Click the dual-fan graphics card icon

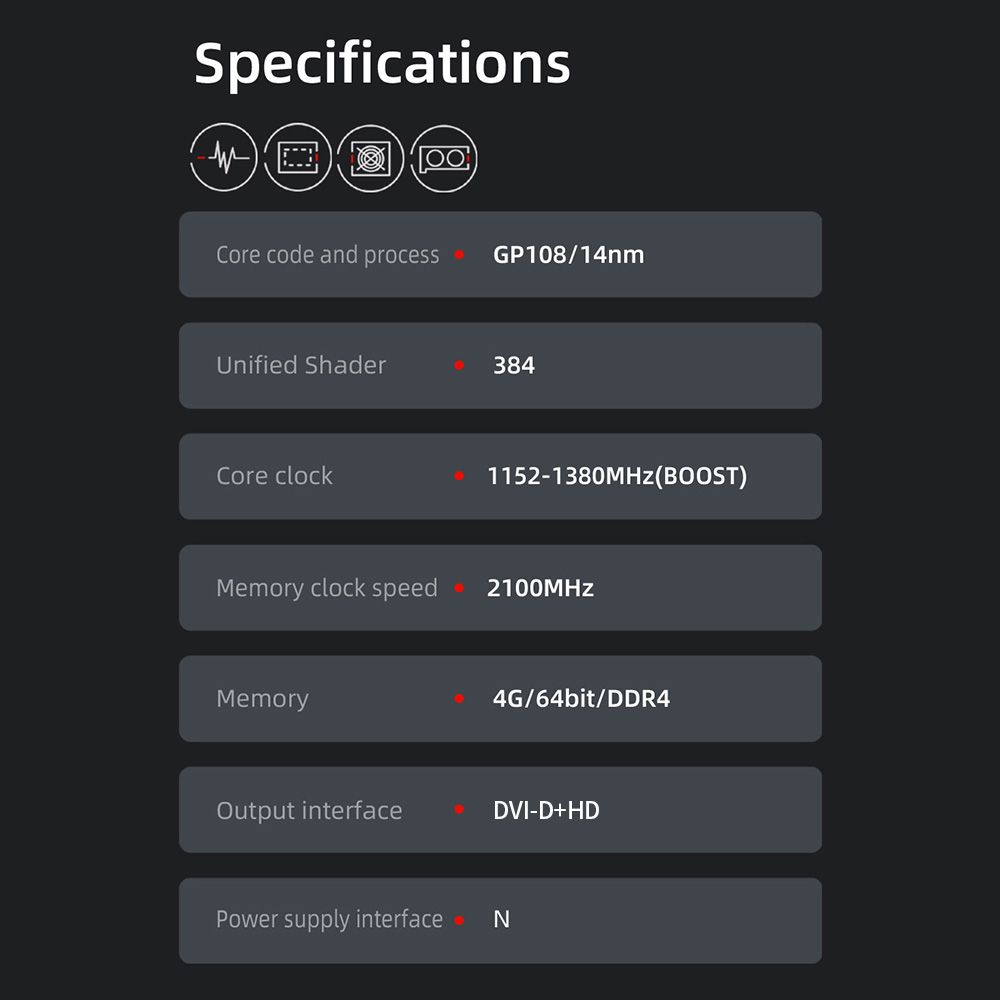click(444, 158)
